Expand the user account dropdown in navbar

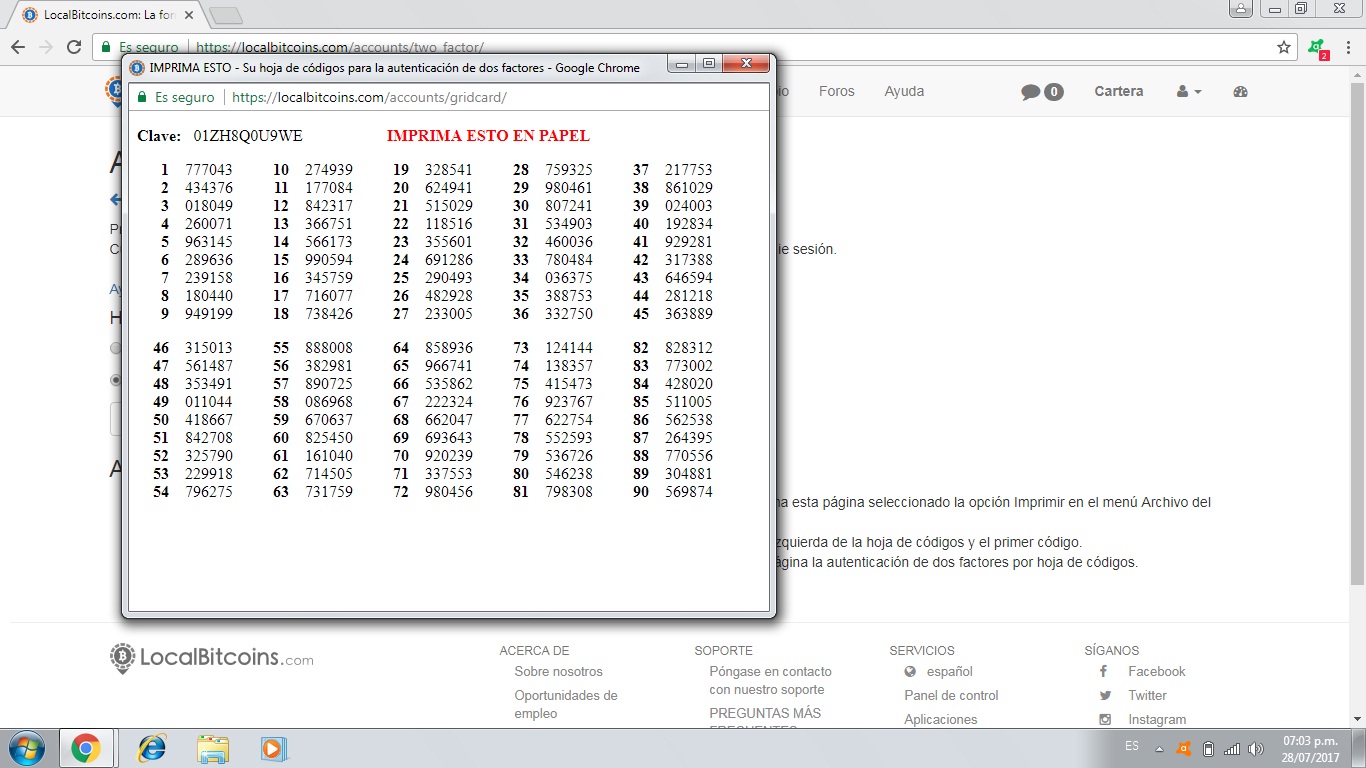[1188, 92]
